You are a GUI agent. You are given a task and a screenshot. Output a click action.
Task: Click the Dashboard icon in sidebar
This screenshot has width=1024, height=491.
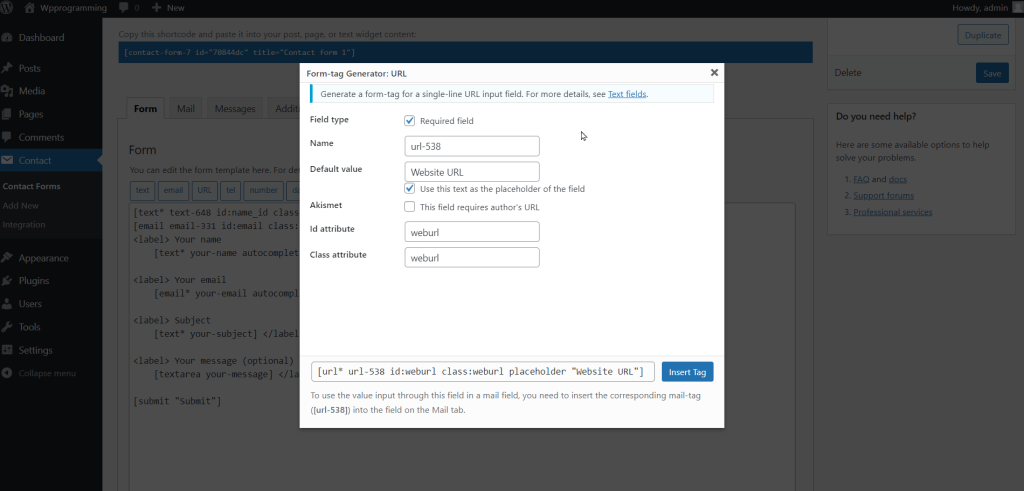click(x=8, y=38)
